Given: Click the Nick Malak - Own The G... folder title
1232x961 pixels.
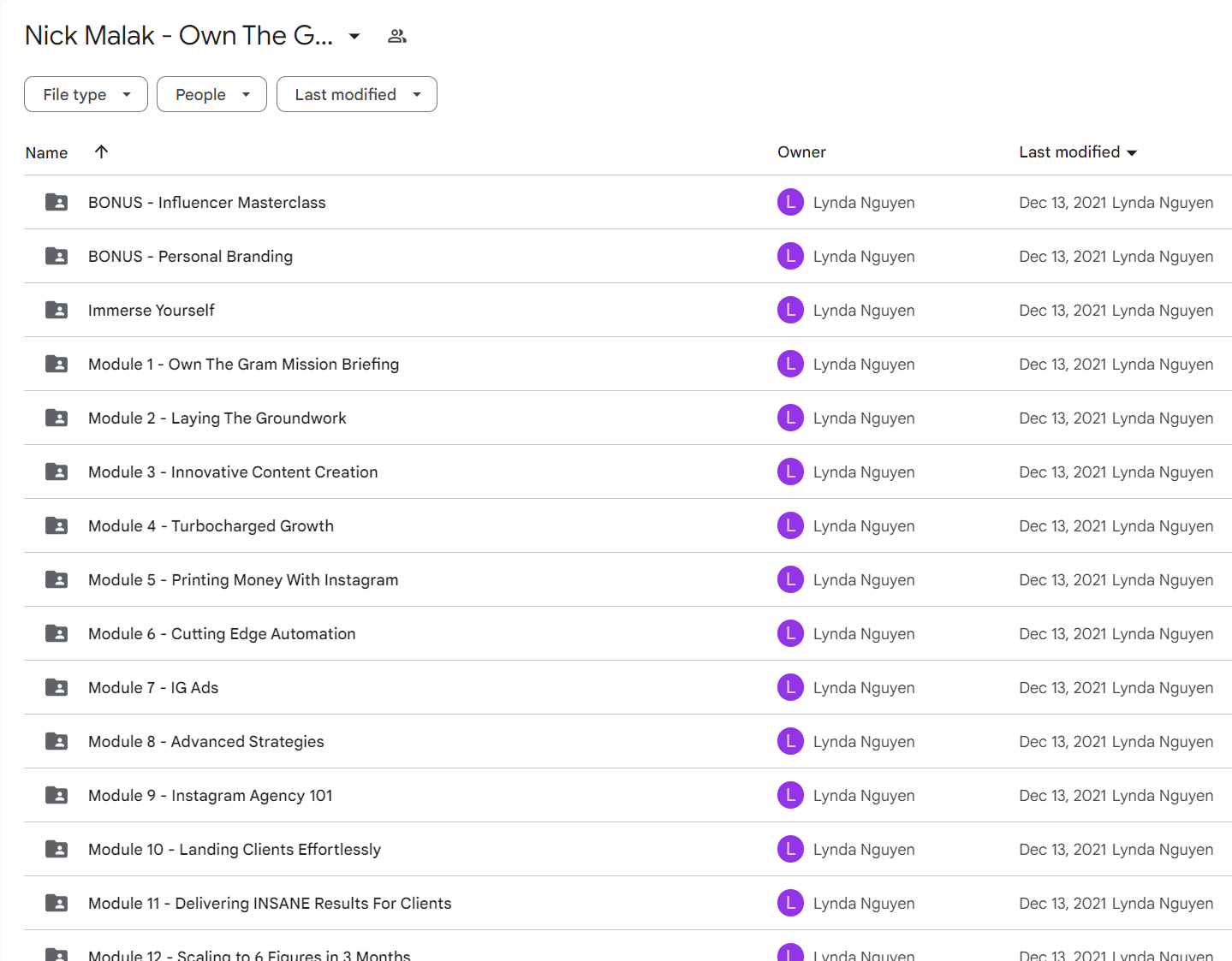Looking at the screenshot, I should click(179, 35).
